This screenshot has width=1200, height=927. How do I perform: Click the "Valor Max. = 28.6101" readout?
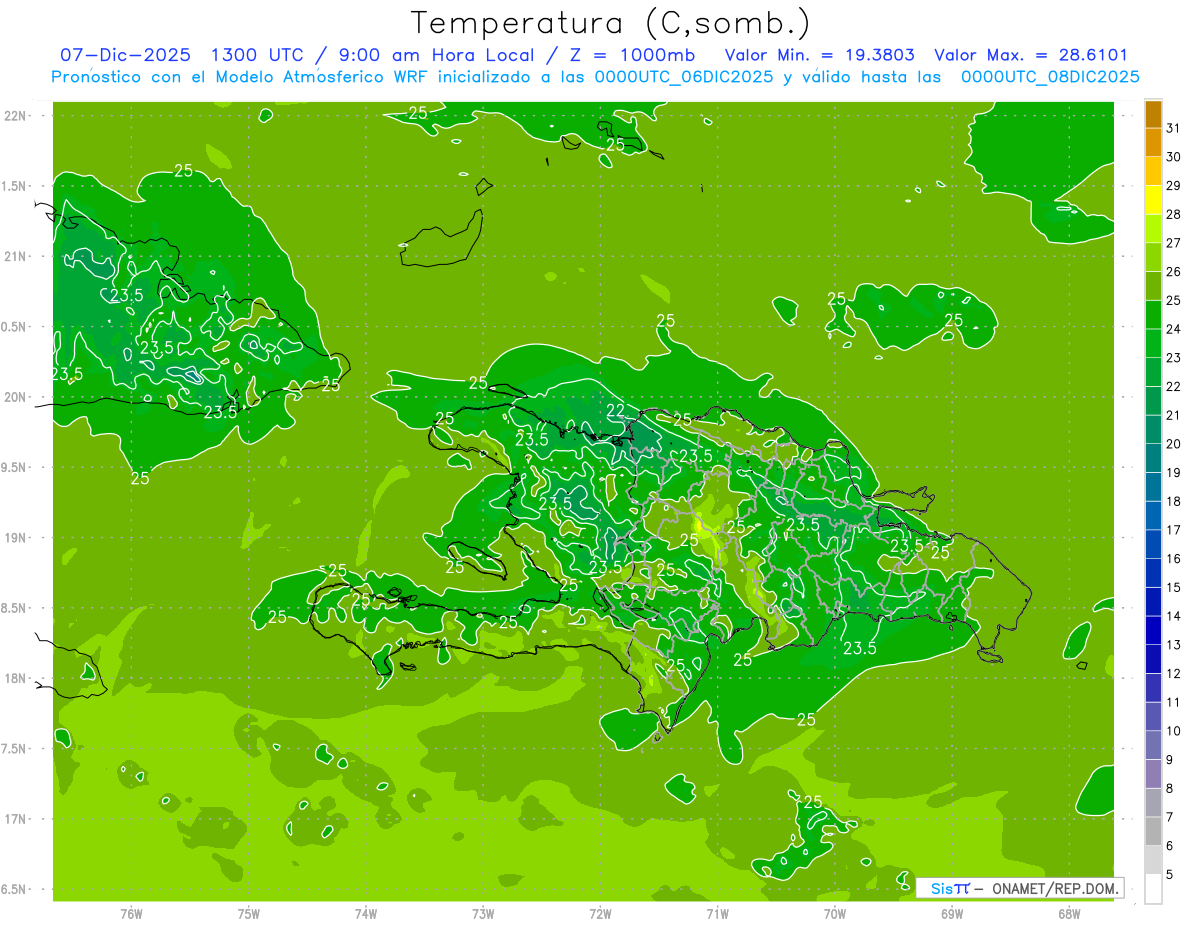(1031, 56)
